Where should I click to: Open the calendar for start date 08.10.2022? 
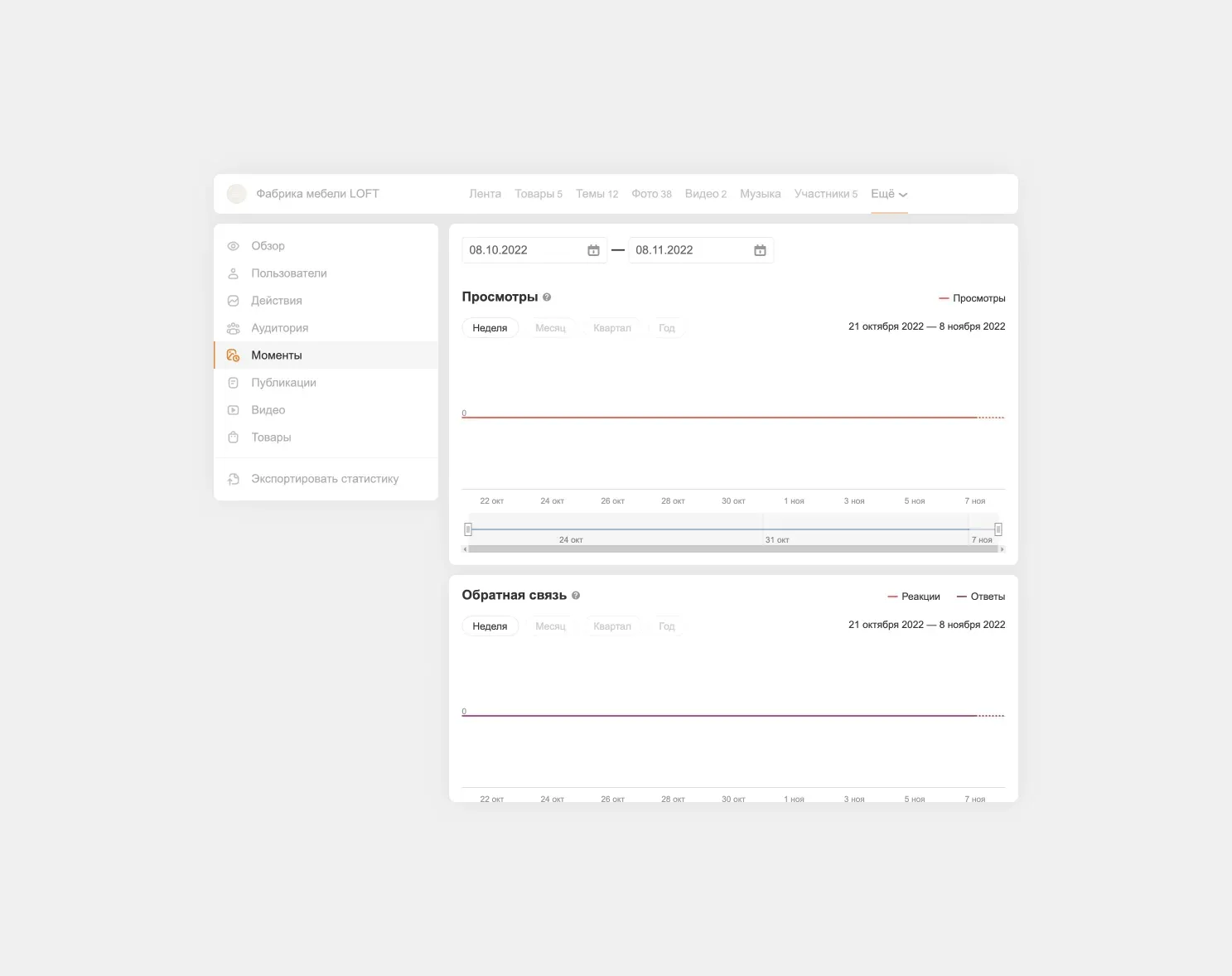coord(593,250)
